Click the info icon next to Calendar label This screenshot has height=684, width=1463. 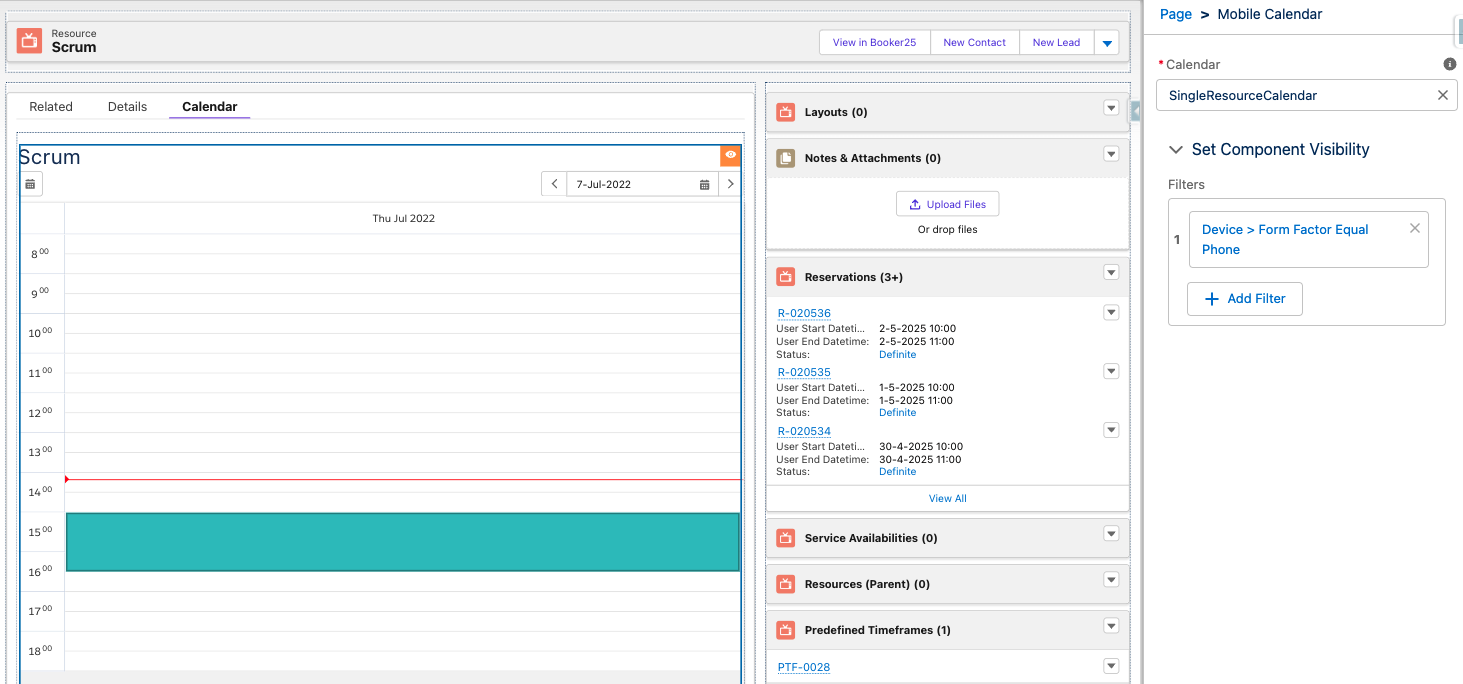coord(1450,64)
